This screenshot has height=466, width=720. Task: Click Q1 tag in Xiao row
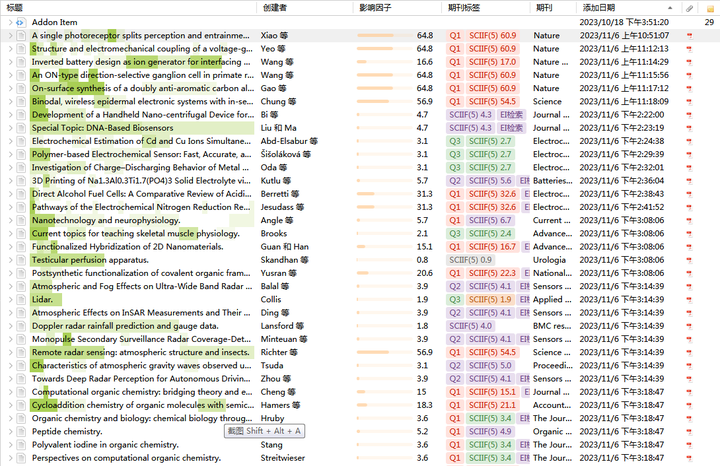(455, 35)
